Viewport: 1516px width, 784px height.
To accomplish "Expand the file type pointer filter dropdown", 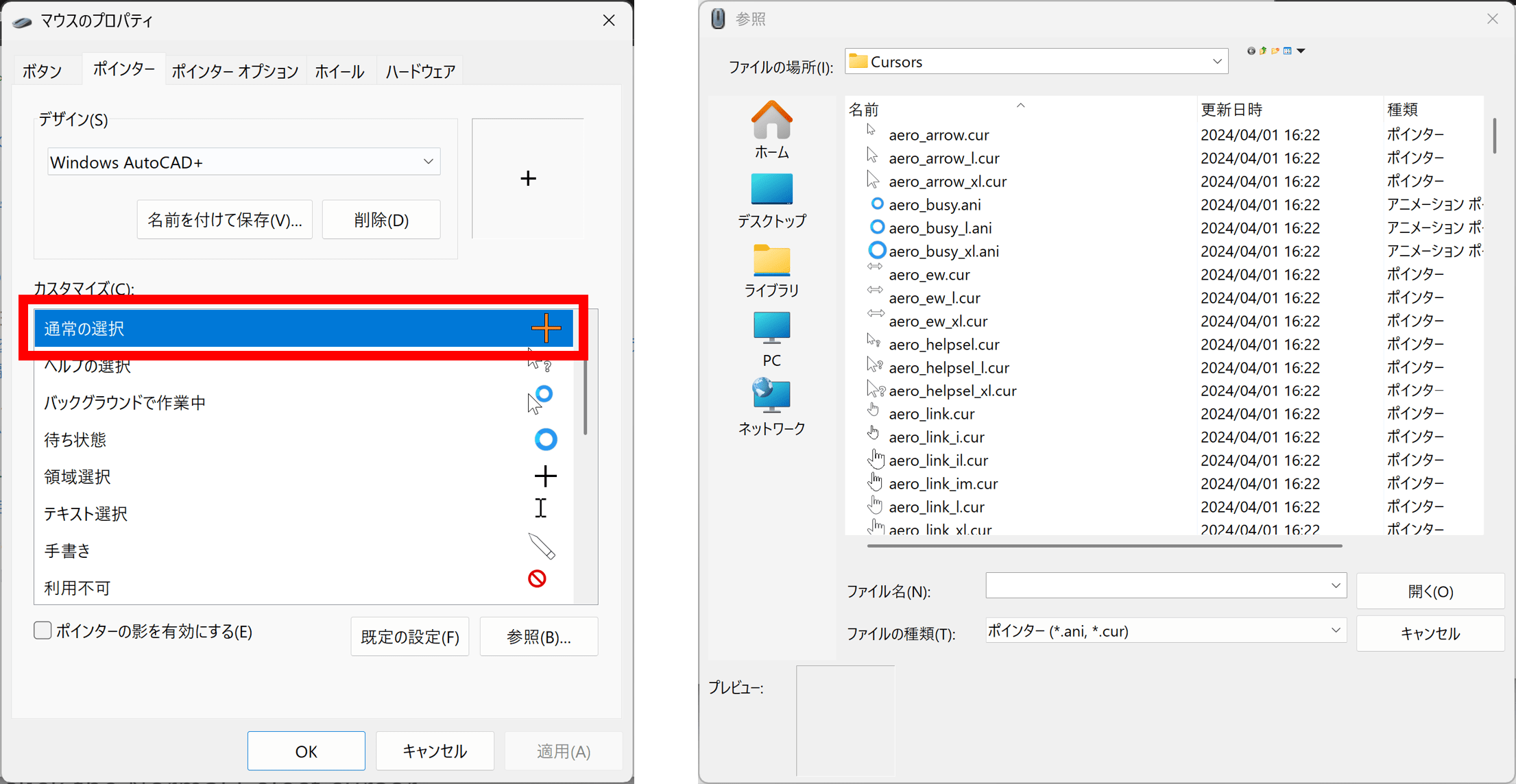I will 1335,630.
